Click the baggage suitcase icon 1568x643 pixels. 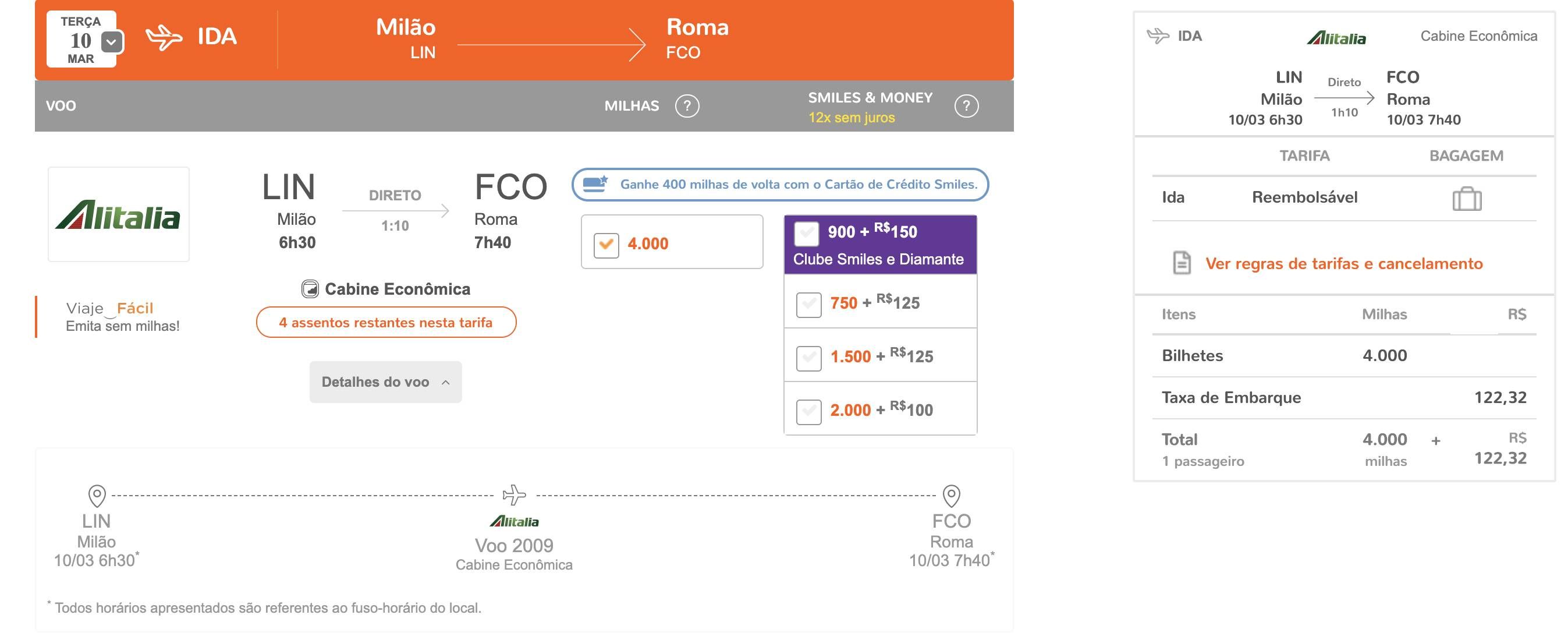click(x=1467, y=199)
